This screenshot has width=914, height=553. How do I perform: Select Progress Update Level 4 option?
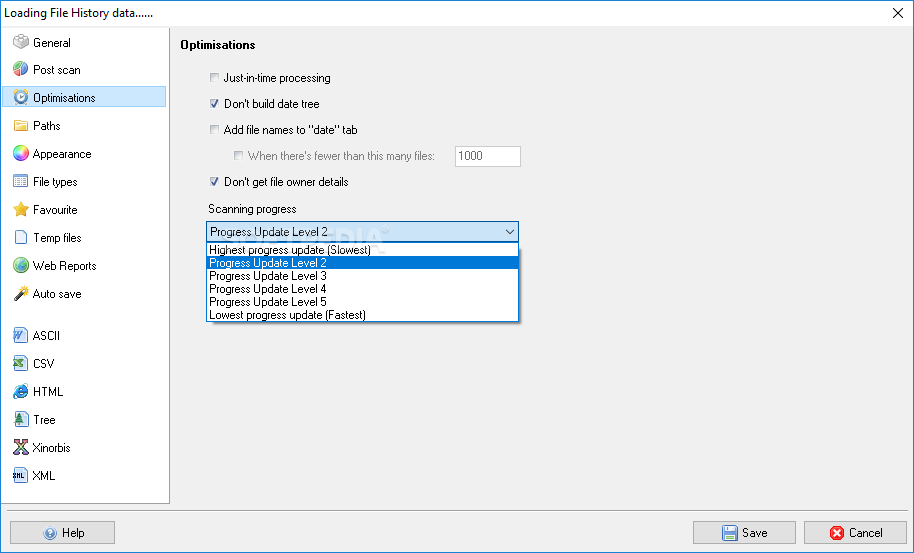tap(363, 288)
